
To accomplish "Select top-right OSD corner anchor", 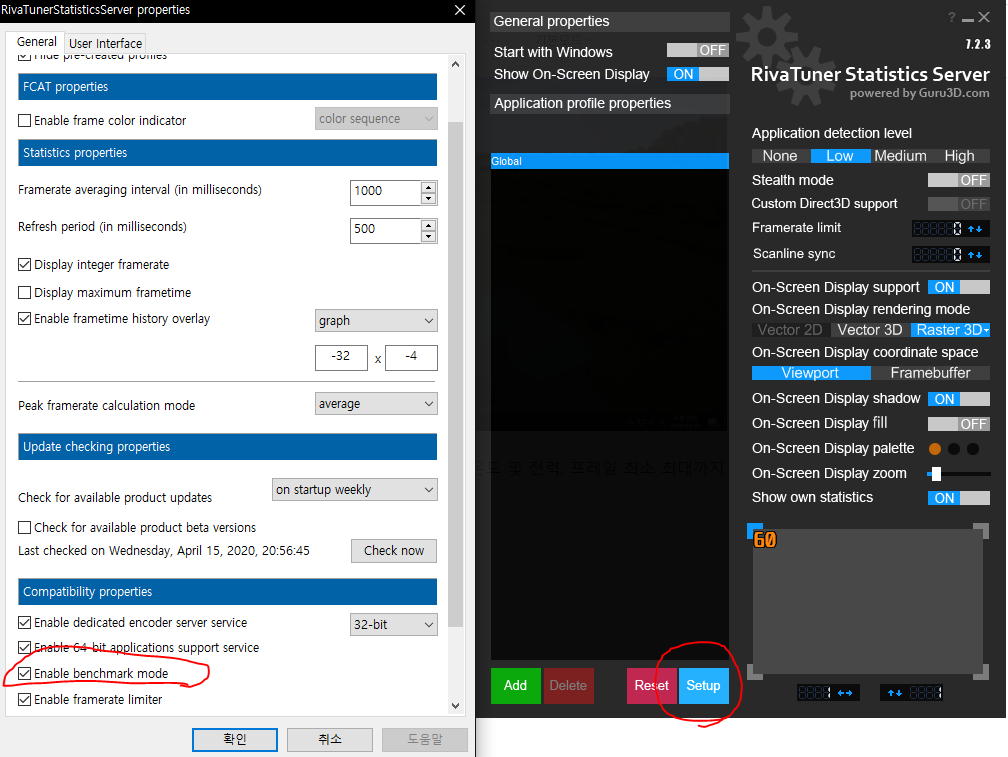I will pos(981,531).
